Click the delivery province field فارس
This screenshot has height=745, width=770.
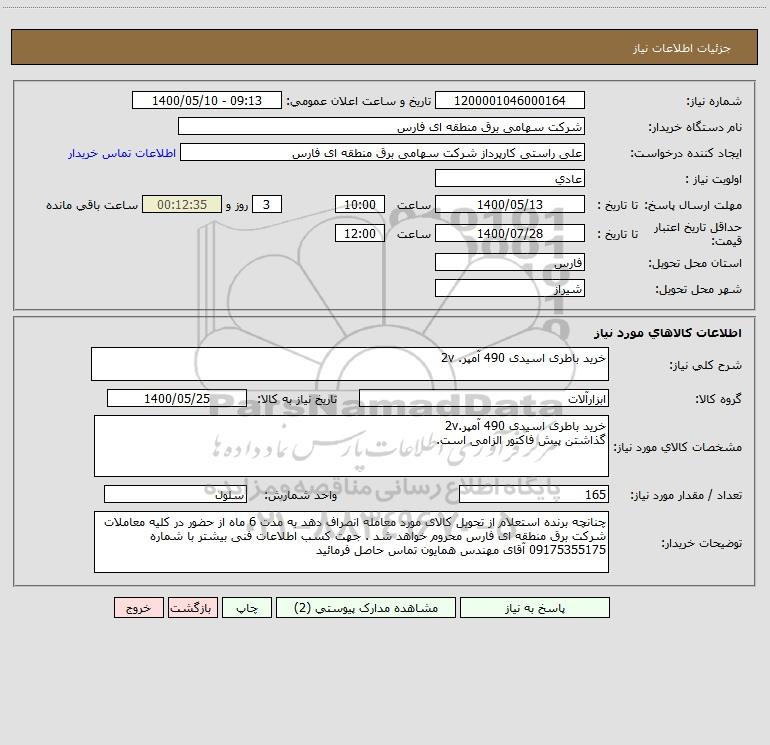coord(510,262)
